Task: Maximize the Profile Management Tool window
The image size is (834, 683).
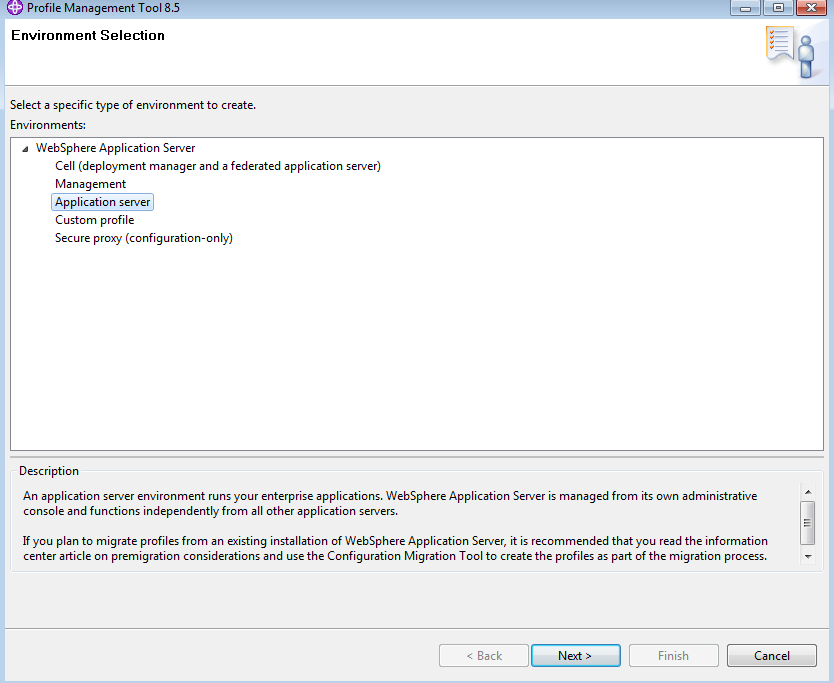Action: tap(778, 8)
